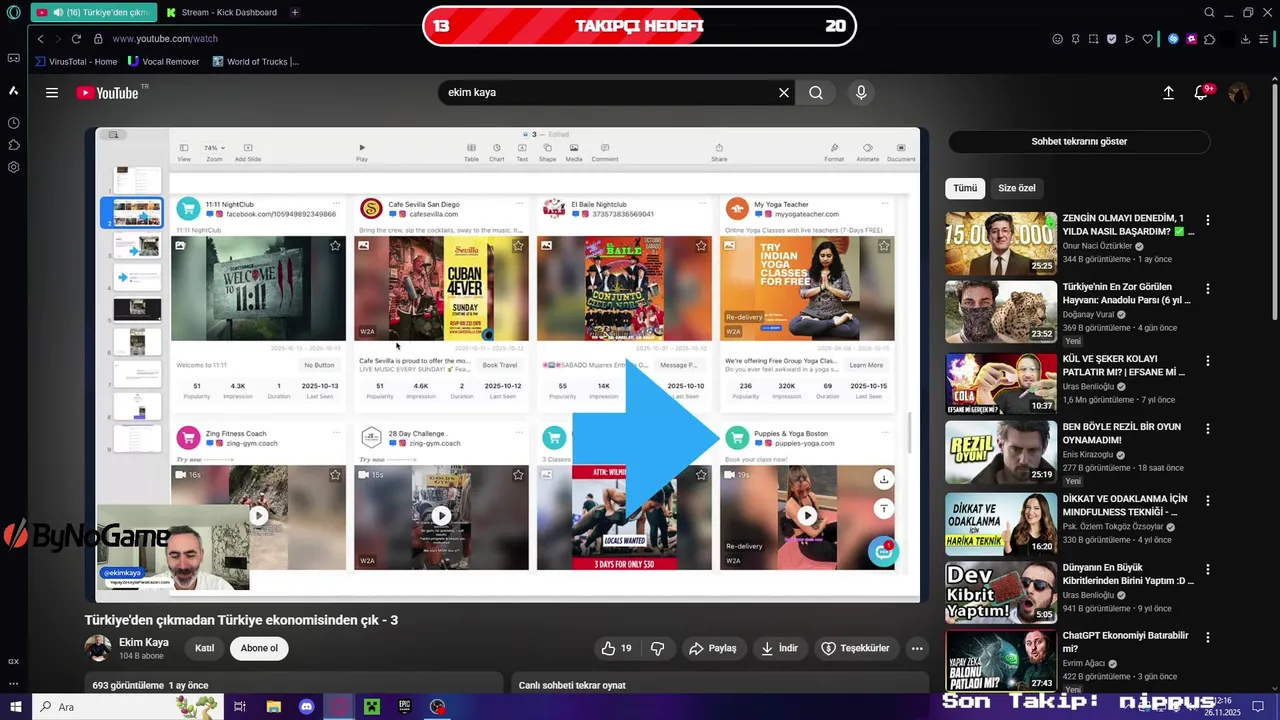Go forward with the browser forward arrow
Viewport: 1280px width, 720px height.
(x=58, y=39)
